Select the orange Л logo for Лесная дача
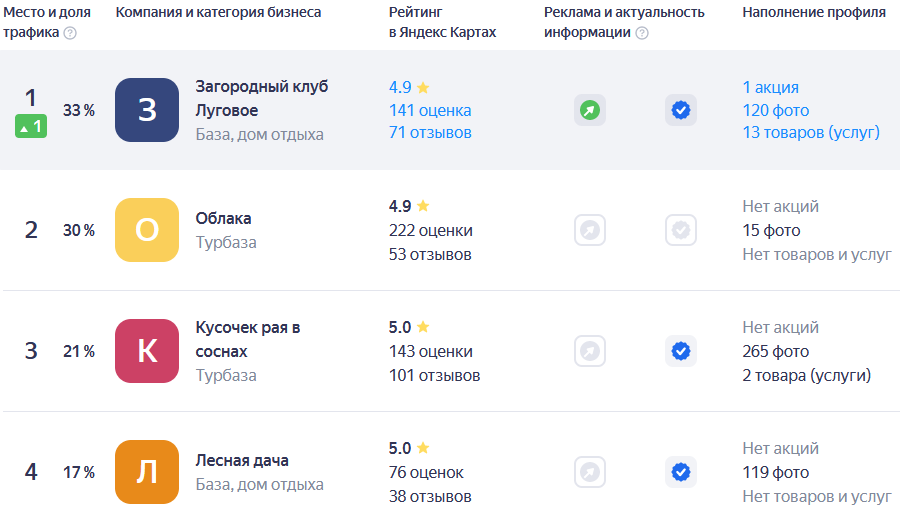This screenshot has width=900, height=520. pos(147,472)
